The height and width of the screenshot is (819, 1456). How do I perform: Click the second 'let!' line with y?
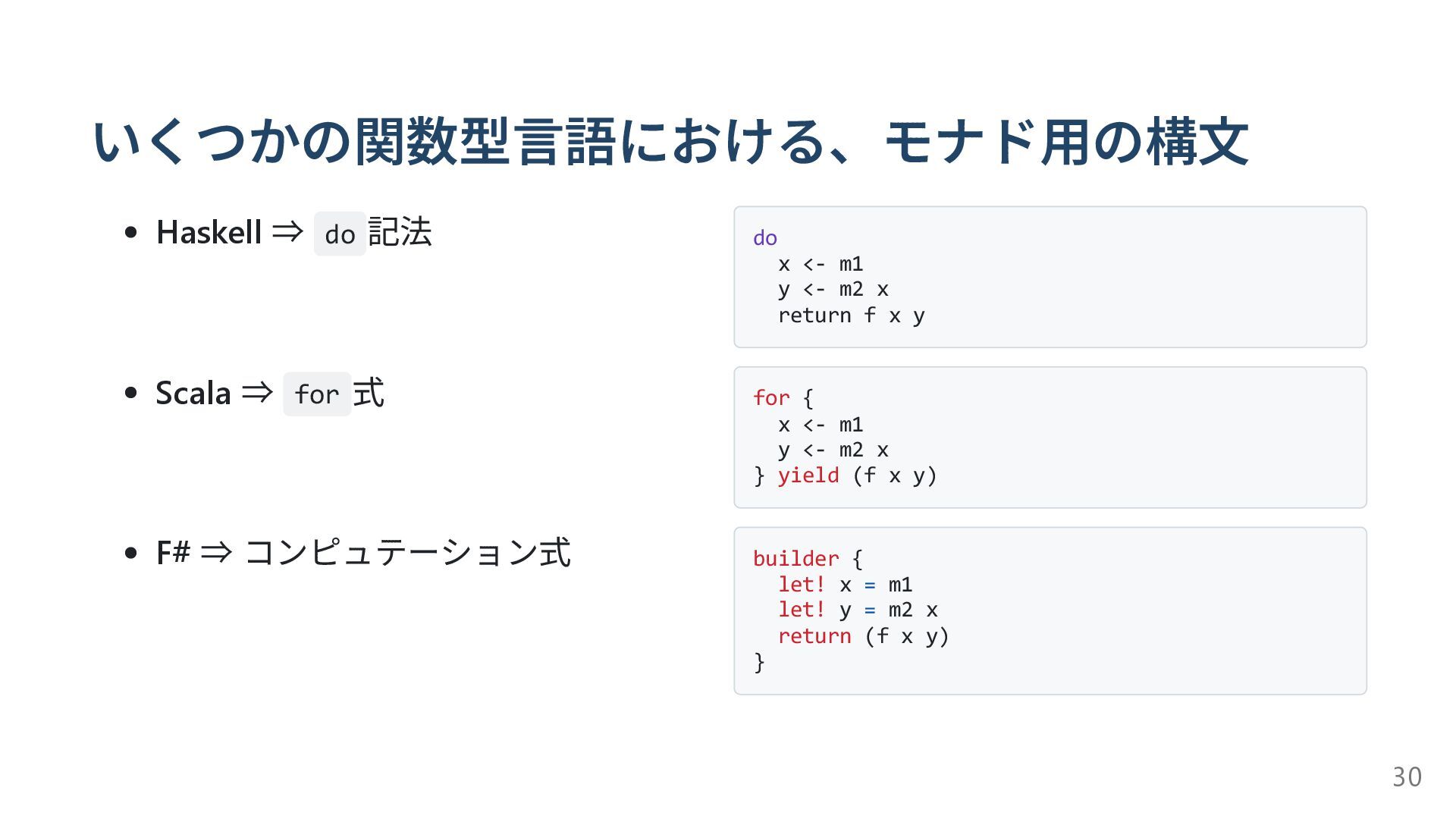point(858,610)
